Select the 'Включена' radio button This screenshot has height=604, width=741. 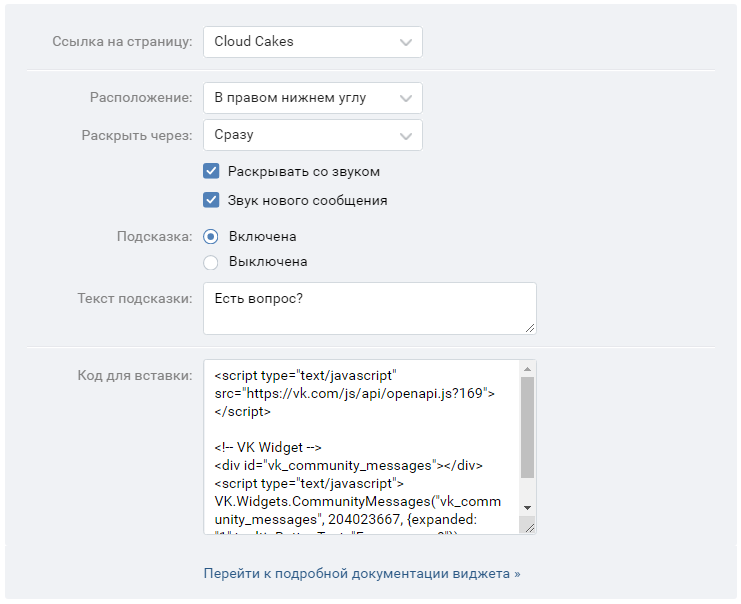(211, 236)
